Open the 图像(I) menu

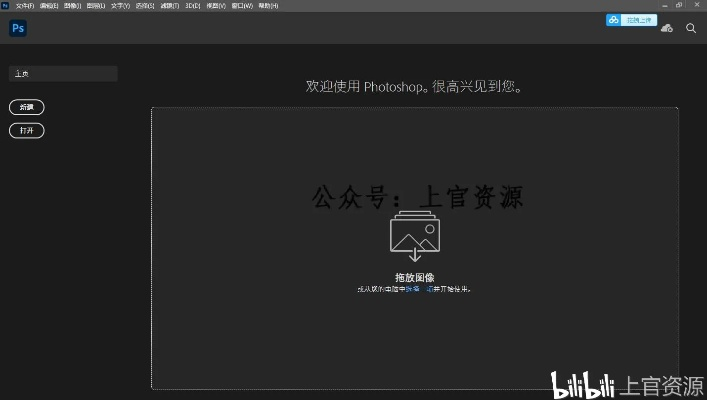[x=72, y=6]
